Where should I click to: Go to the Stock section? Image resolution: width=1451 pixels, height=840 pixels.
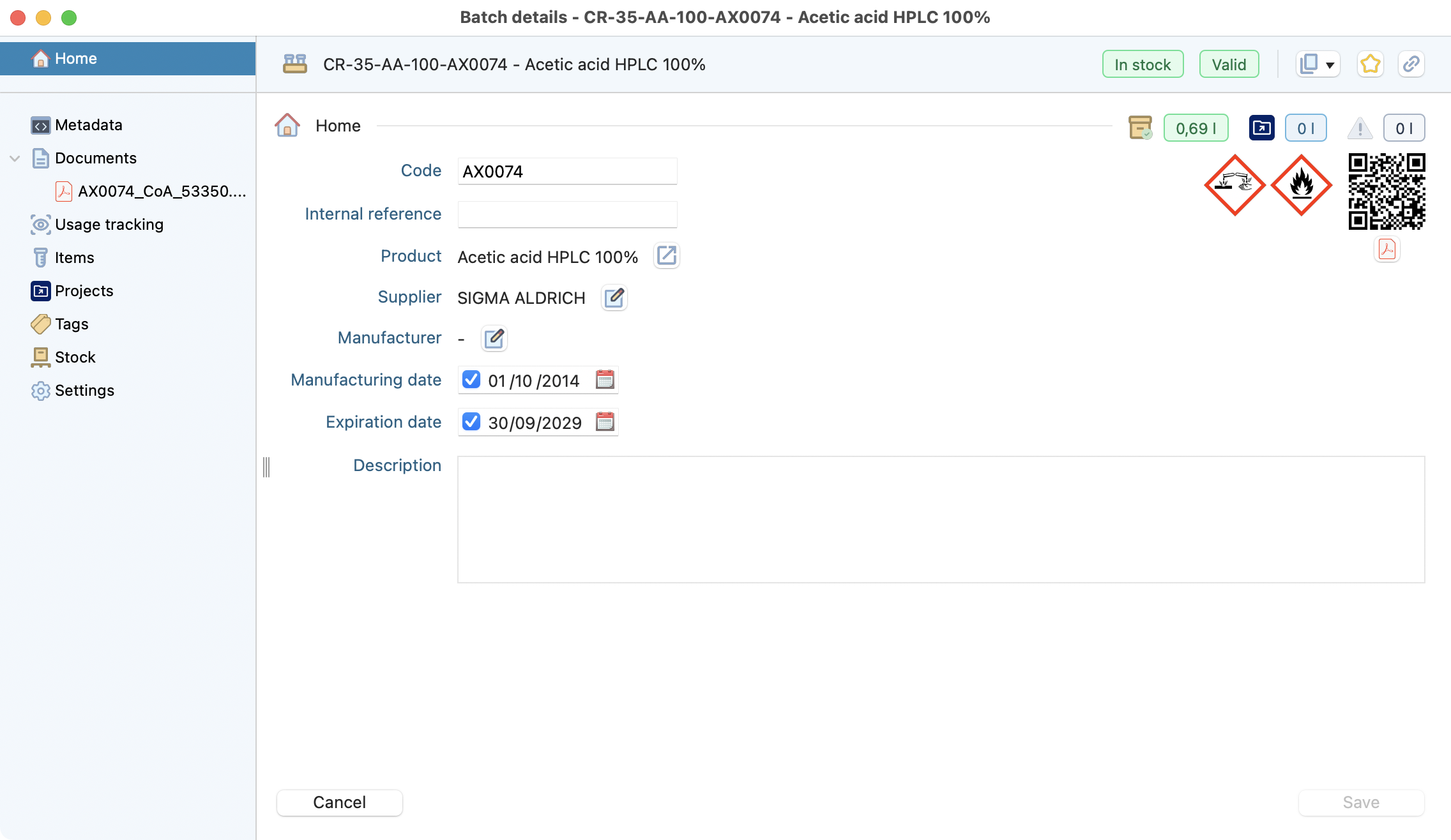pos(75,357)
